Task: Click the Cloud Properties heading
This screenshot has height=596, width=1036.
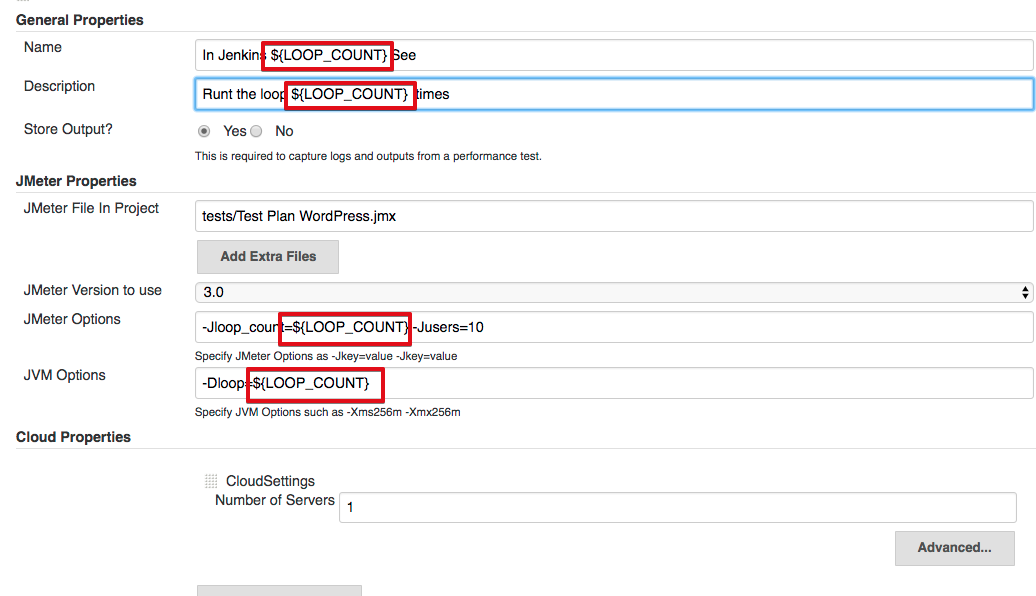Action: pyautogui.click(x=73, y=437)
